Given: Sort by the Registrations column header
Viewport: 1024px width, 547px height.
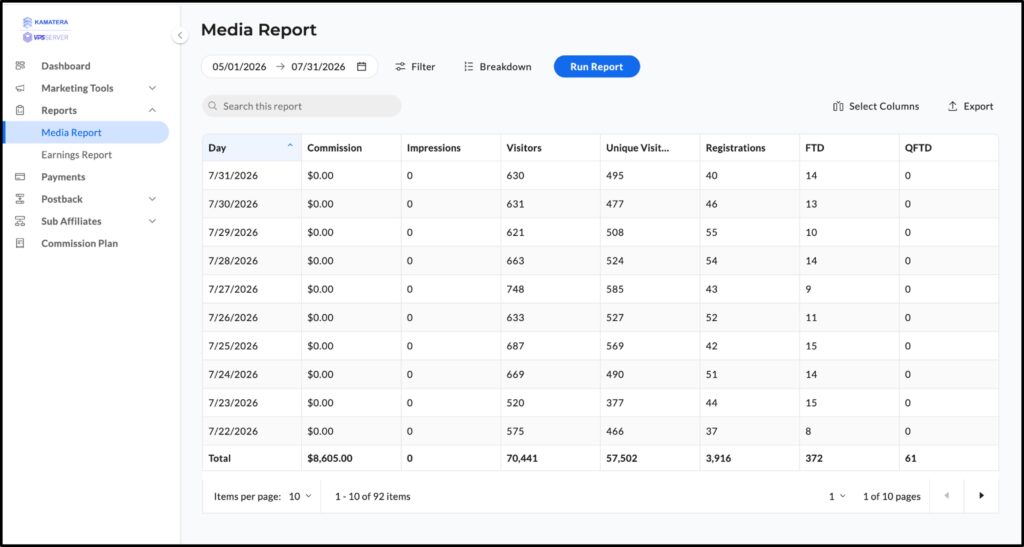Looking at the screenshot, I should [750, 148].
